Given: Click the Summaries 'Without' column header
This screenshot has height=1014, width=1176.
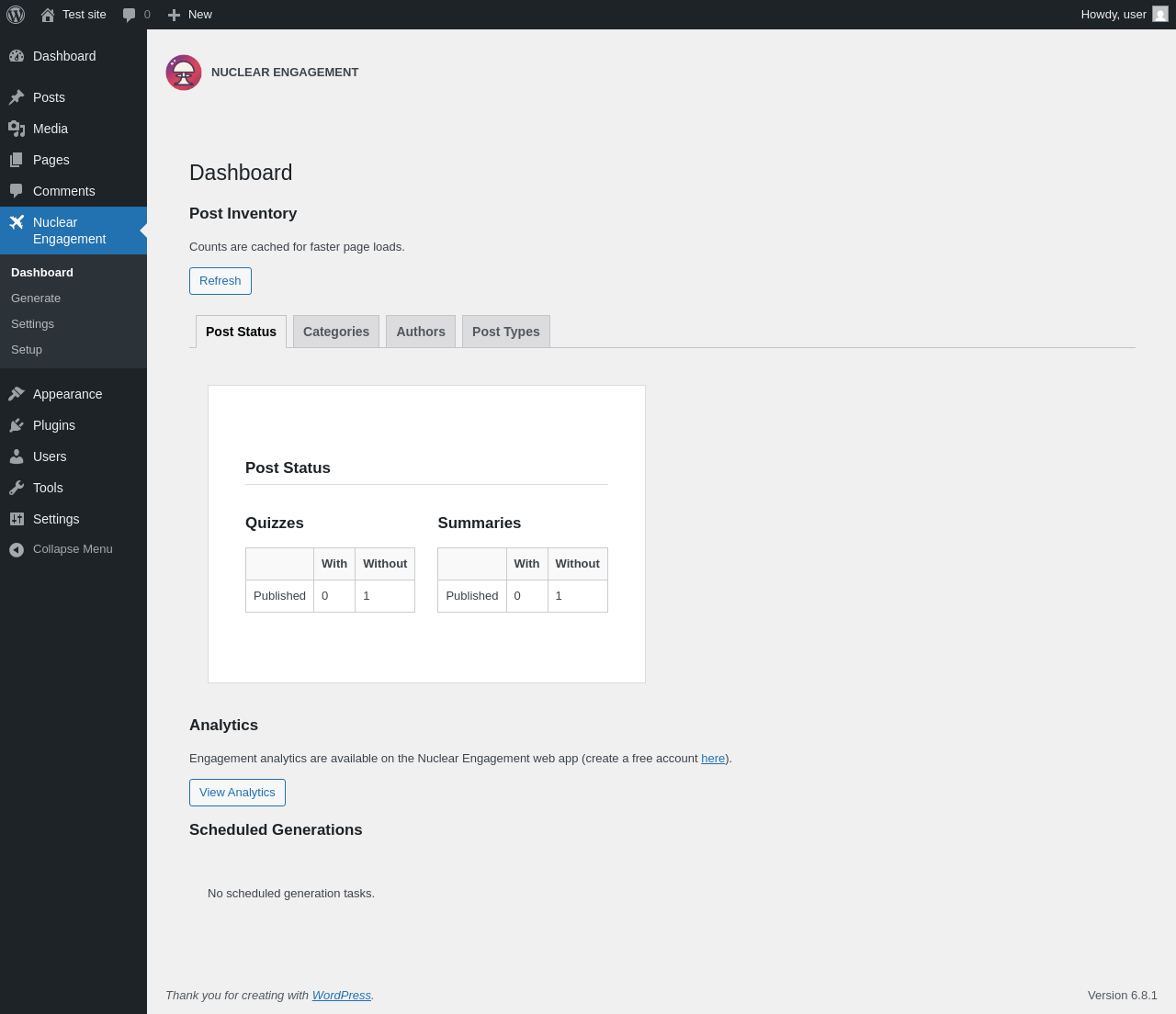Looking at the screenshot, I should [578, 564].
